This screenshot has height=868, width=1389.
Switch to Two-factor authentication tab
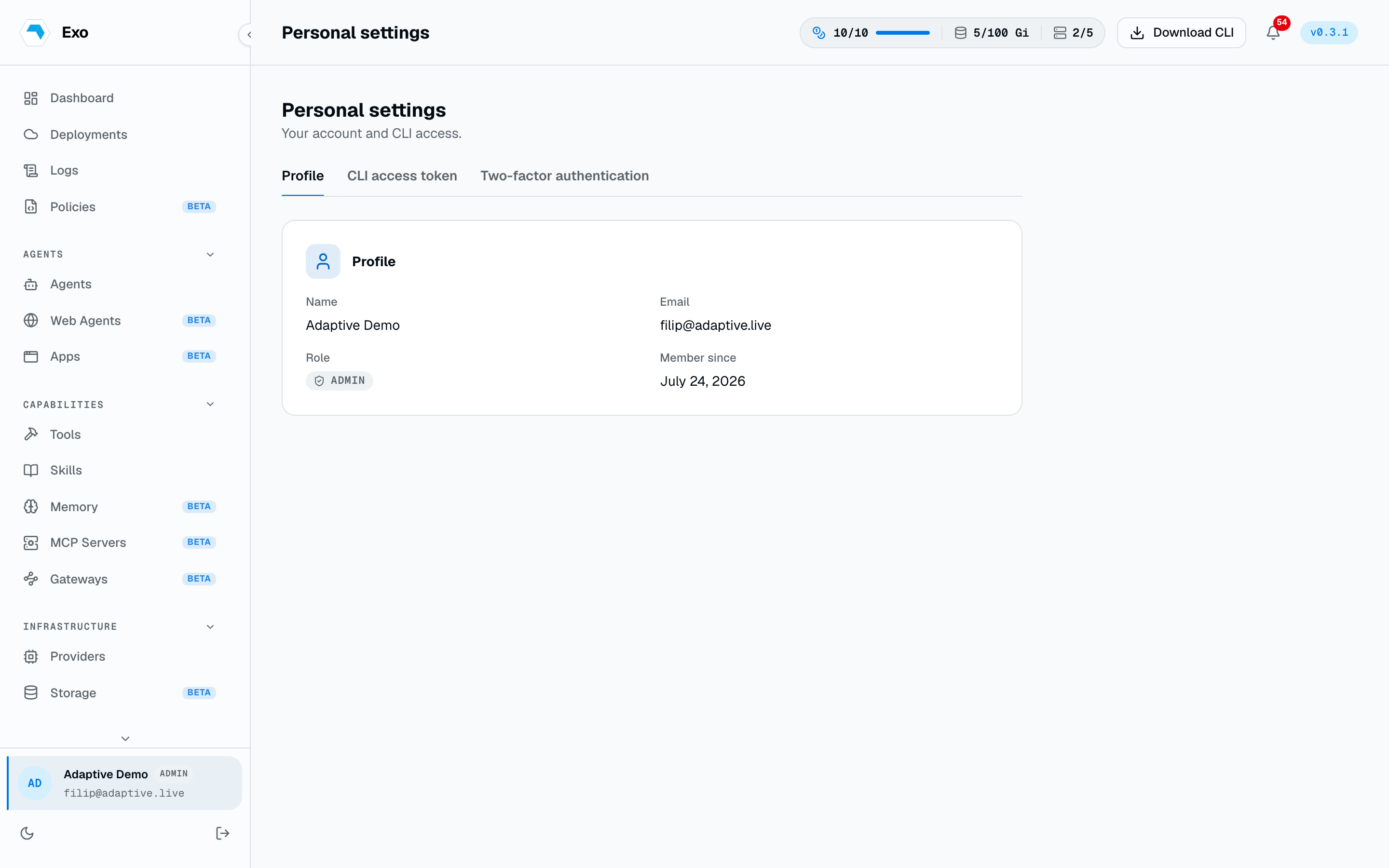point(565,176)
